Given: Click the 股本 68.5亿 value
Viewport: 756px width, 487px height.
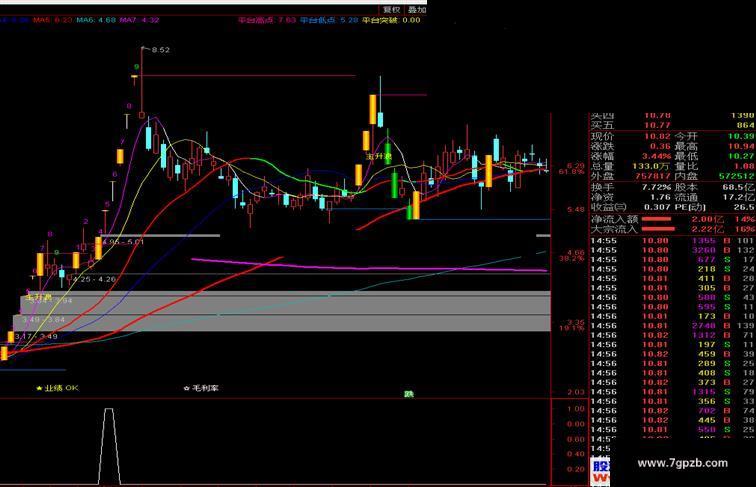Looking at the screenshot, I should click(741, 187).
